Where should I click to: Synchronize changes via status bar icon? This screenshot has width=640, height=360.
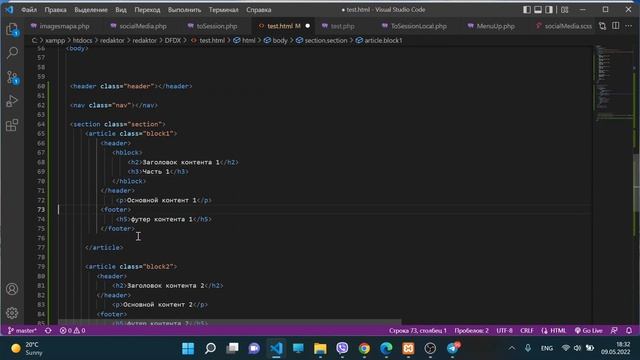pyautogui.click(x=48, y=331)
